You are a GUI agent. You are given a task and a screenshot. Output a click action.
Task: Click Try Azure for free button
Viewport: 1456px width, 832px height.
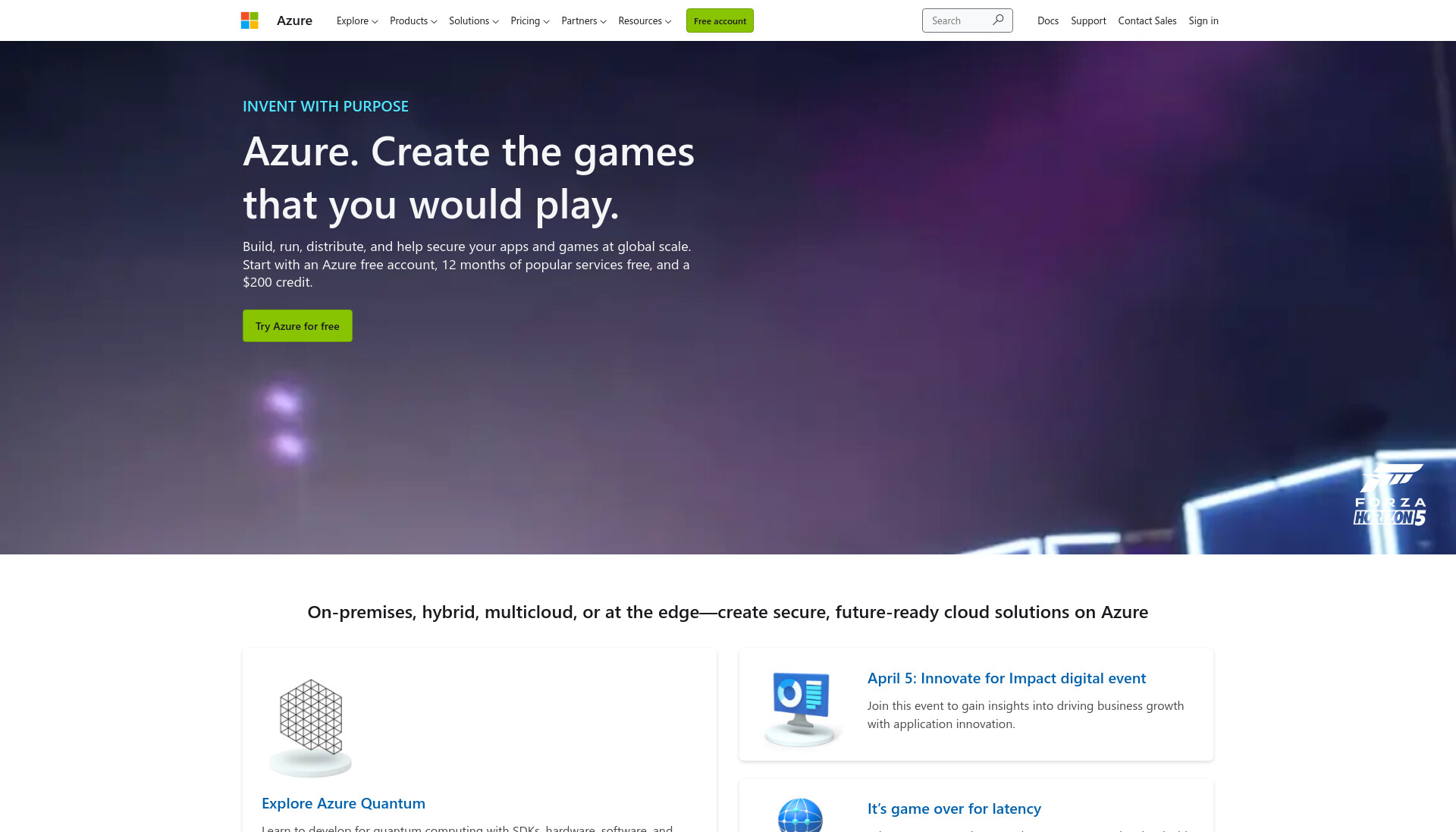click(297, 325)
